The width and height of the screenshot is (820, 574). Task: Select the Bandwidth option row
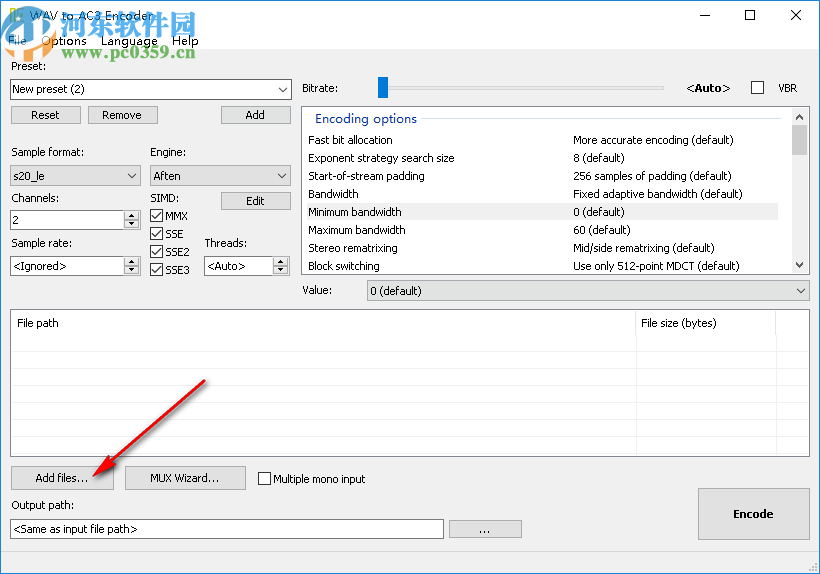coord(542,194)
